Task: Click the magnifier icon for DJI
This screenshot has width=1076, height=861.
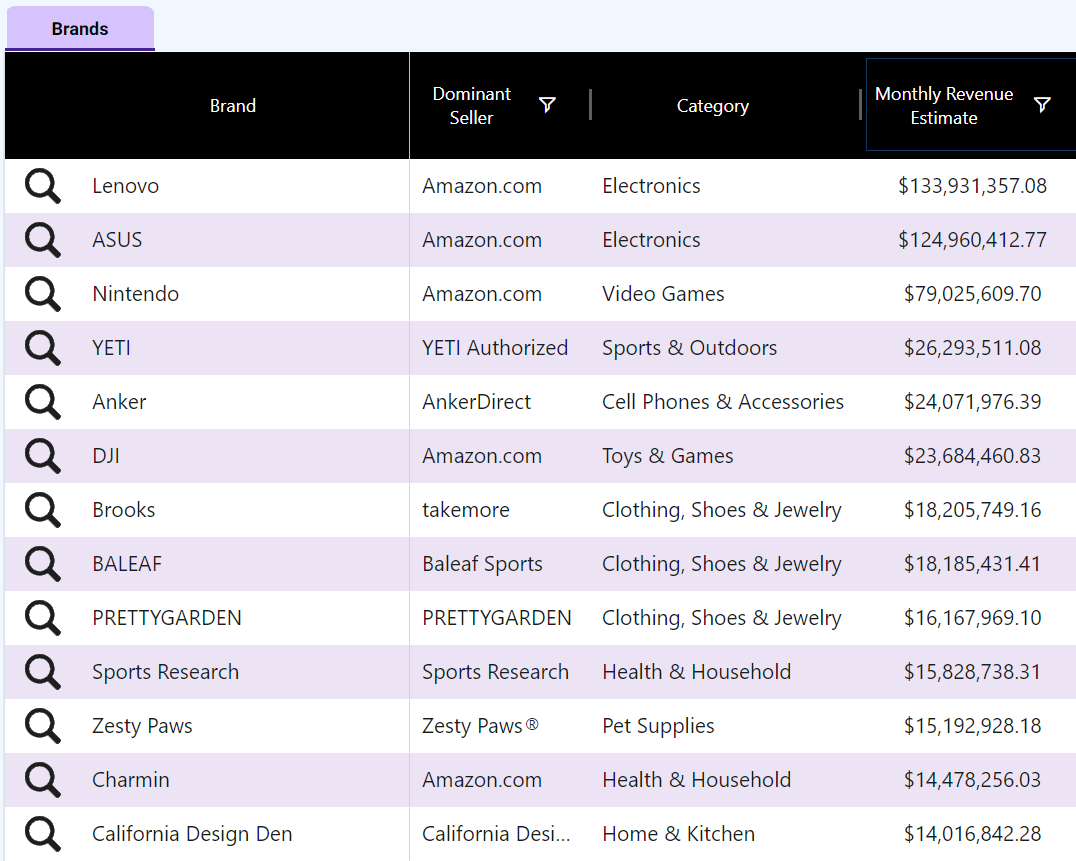Action: [x=43, y=456]
